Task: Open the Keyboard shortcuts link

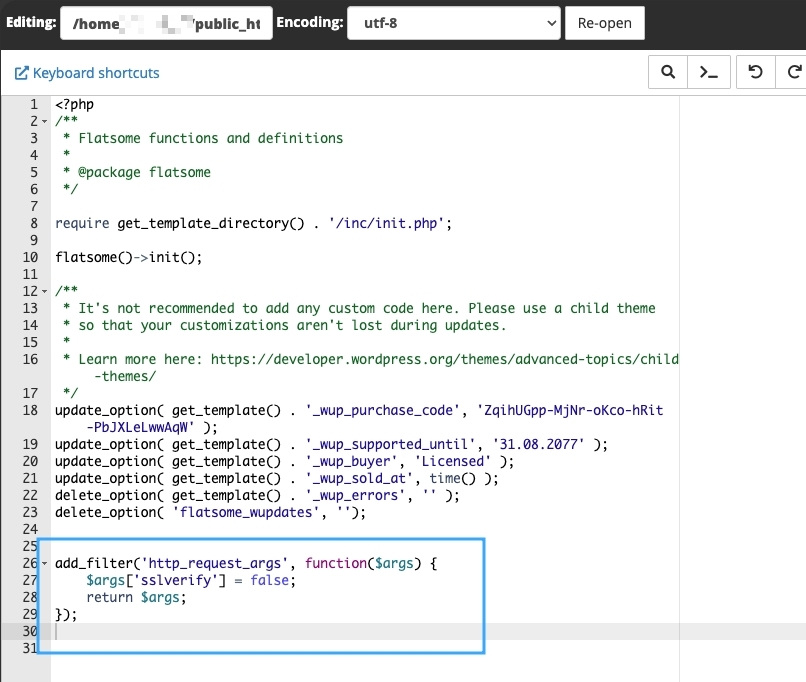Action: click(x=96, y=73)
